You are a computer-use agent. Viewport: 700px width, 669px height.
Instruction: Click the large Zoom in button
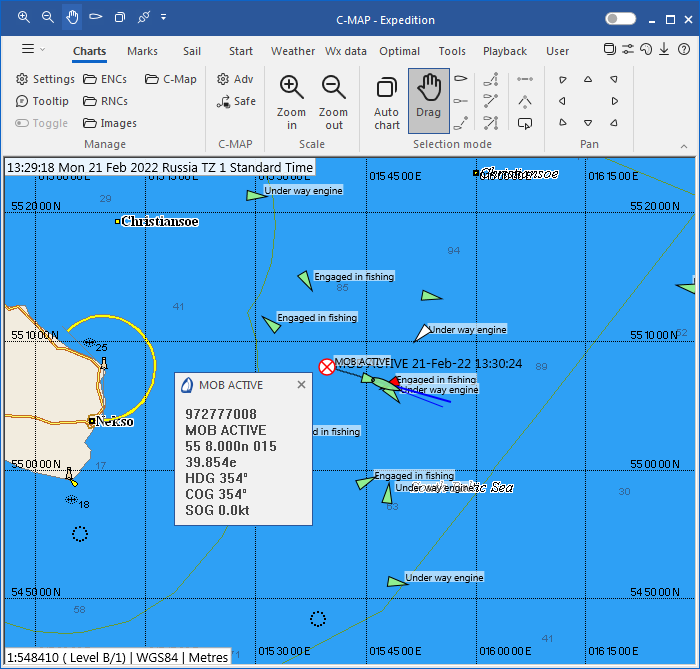pos(291,102)
